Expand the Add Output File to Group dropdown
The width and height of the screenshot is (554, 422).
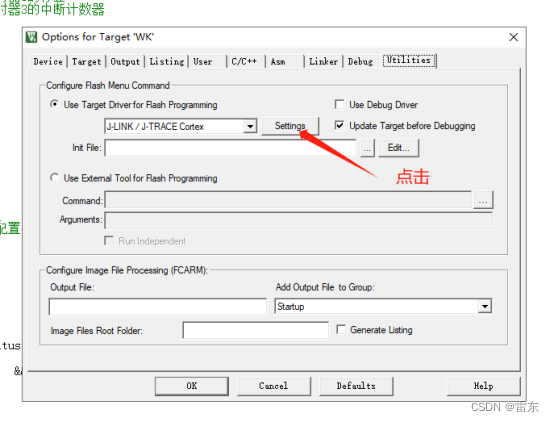click(485, 306)
